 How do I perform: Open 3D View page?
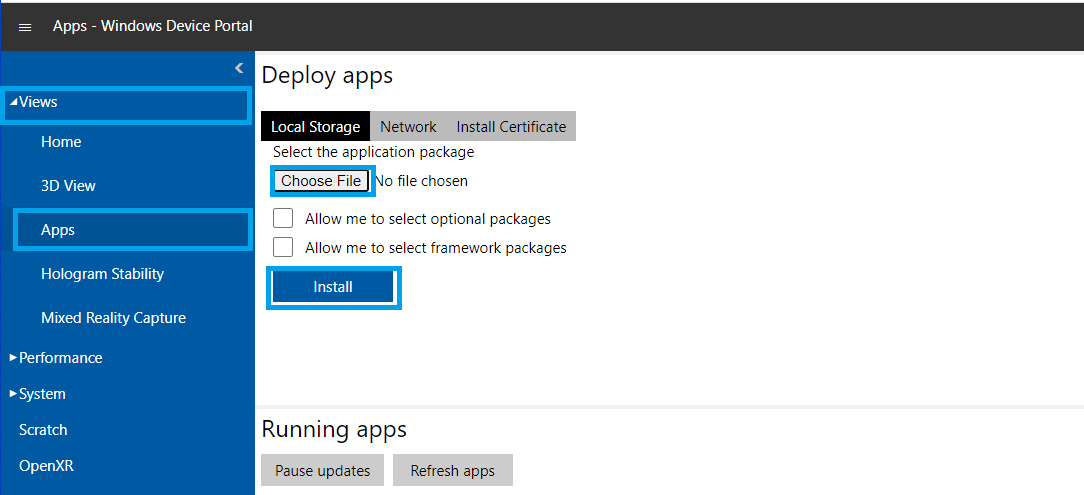tap(68, 186)
